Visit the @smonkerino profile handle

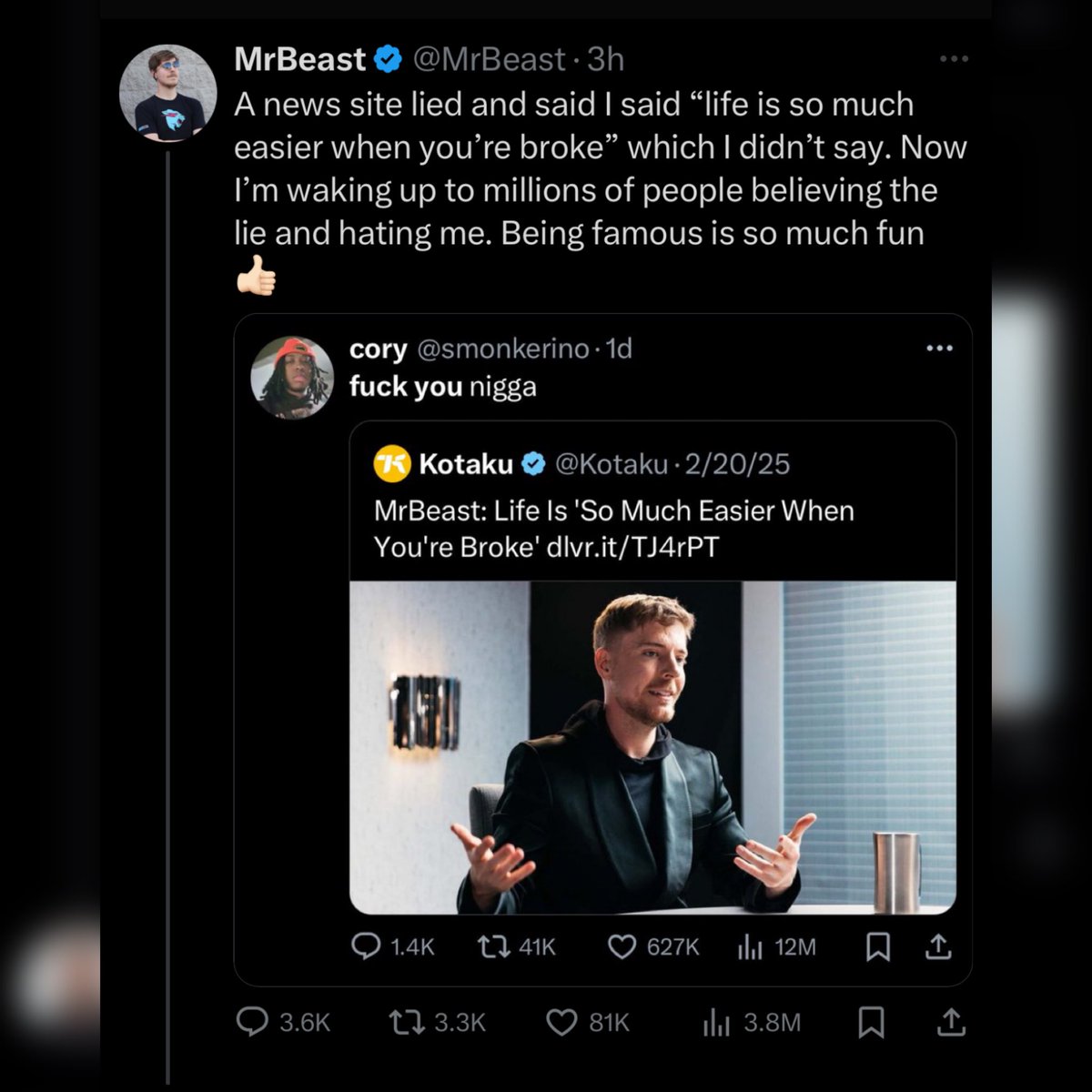pyautogui.click(x=503, y=349)
